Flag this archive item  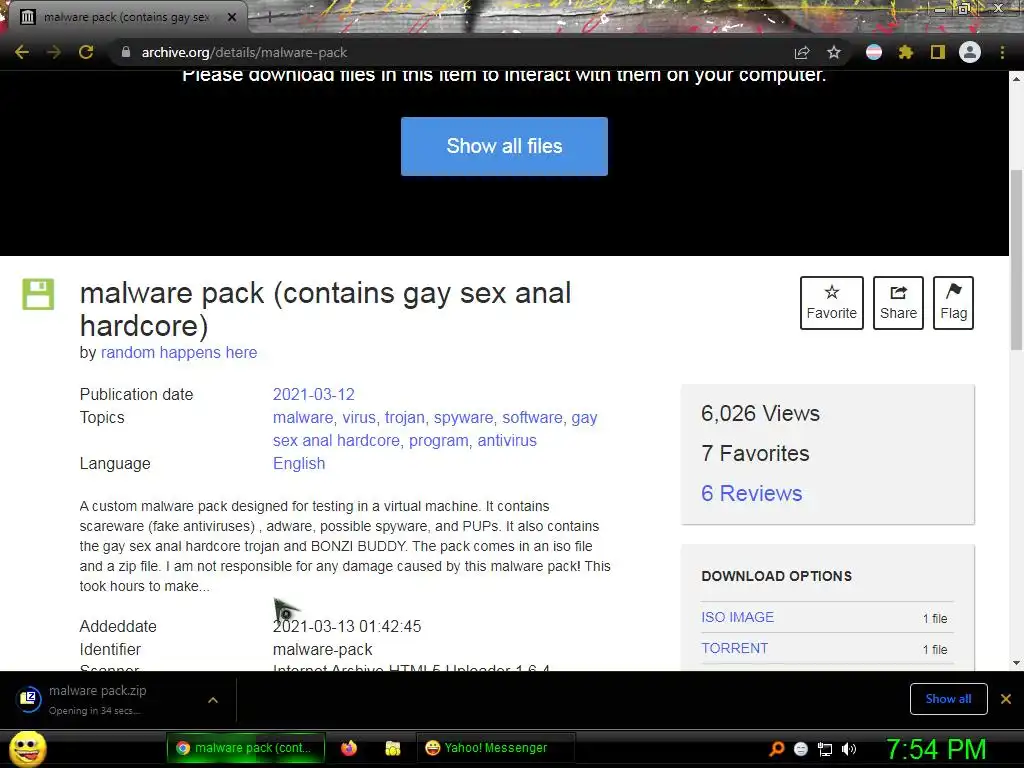(953, 302)
